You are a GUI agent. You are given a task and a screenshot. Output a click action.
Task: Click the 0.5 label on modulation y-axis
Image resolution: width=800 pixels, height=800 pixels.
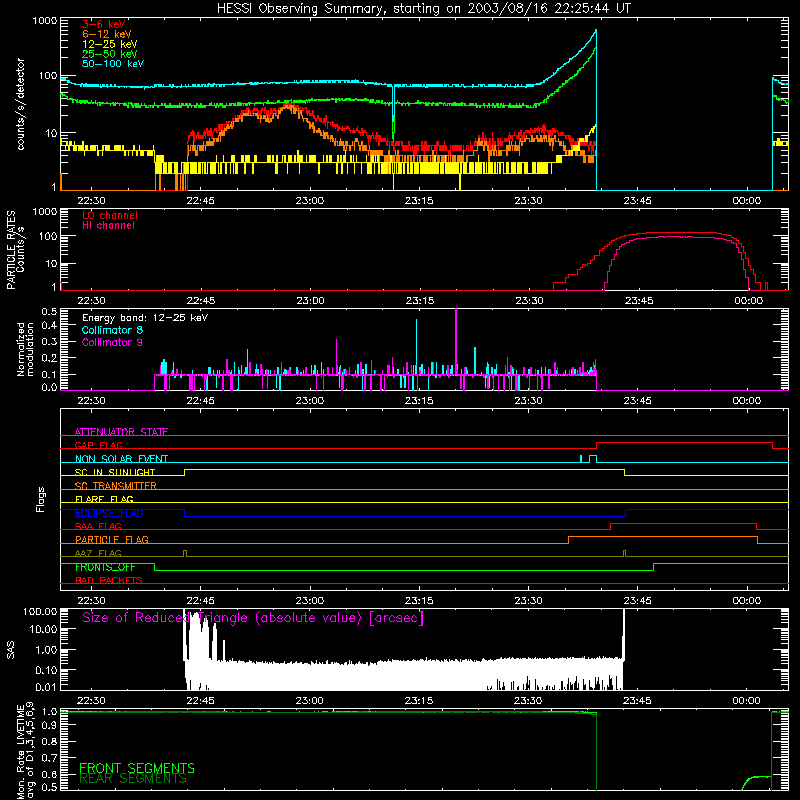tap(49, 311)
